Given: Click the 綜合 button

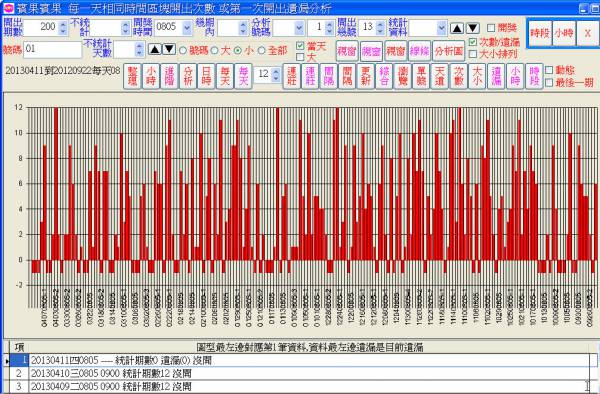Looking at the screenshot, I should [385, 76].
